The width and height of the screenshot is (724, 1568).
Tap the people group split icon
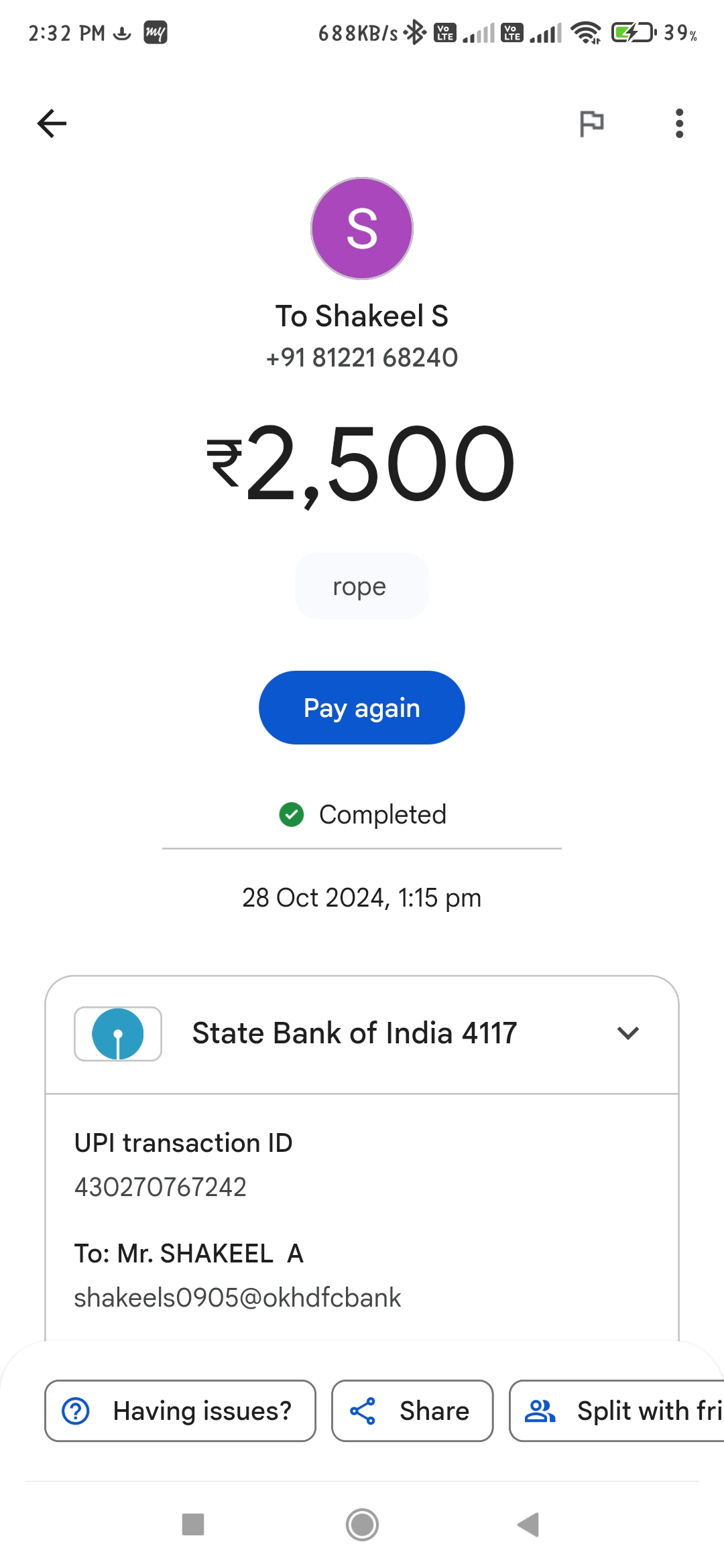click(540, 1411)
